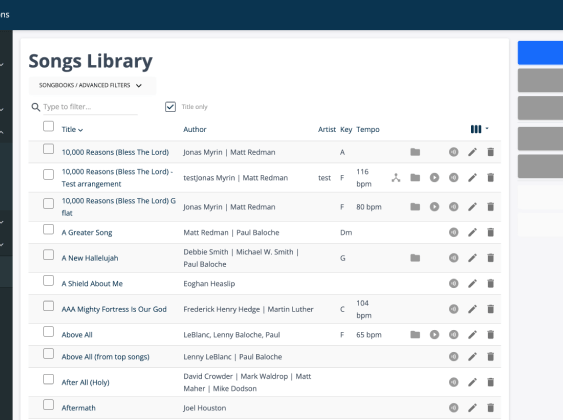563x420 pixels.
Task: Edit After All (Holy) with pencil icon
Action: [473, 382]
